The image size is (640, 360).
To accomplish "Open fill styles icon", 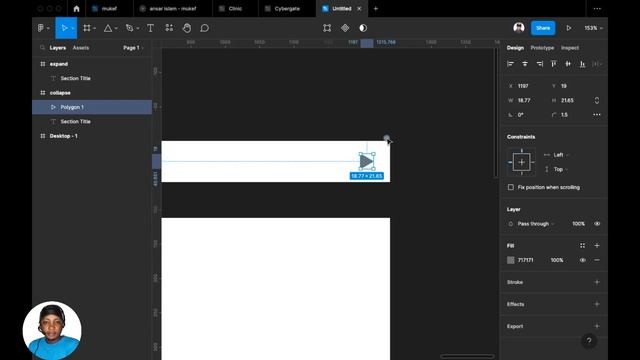I will (582, 245).
